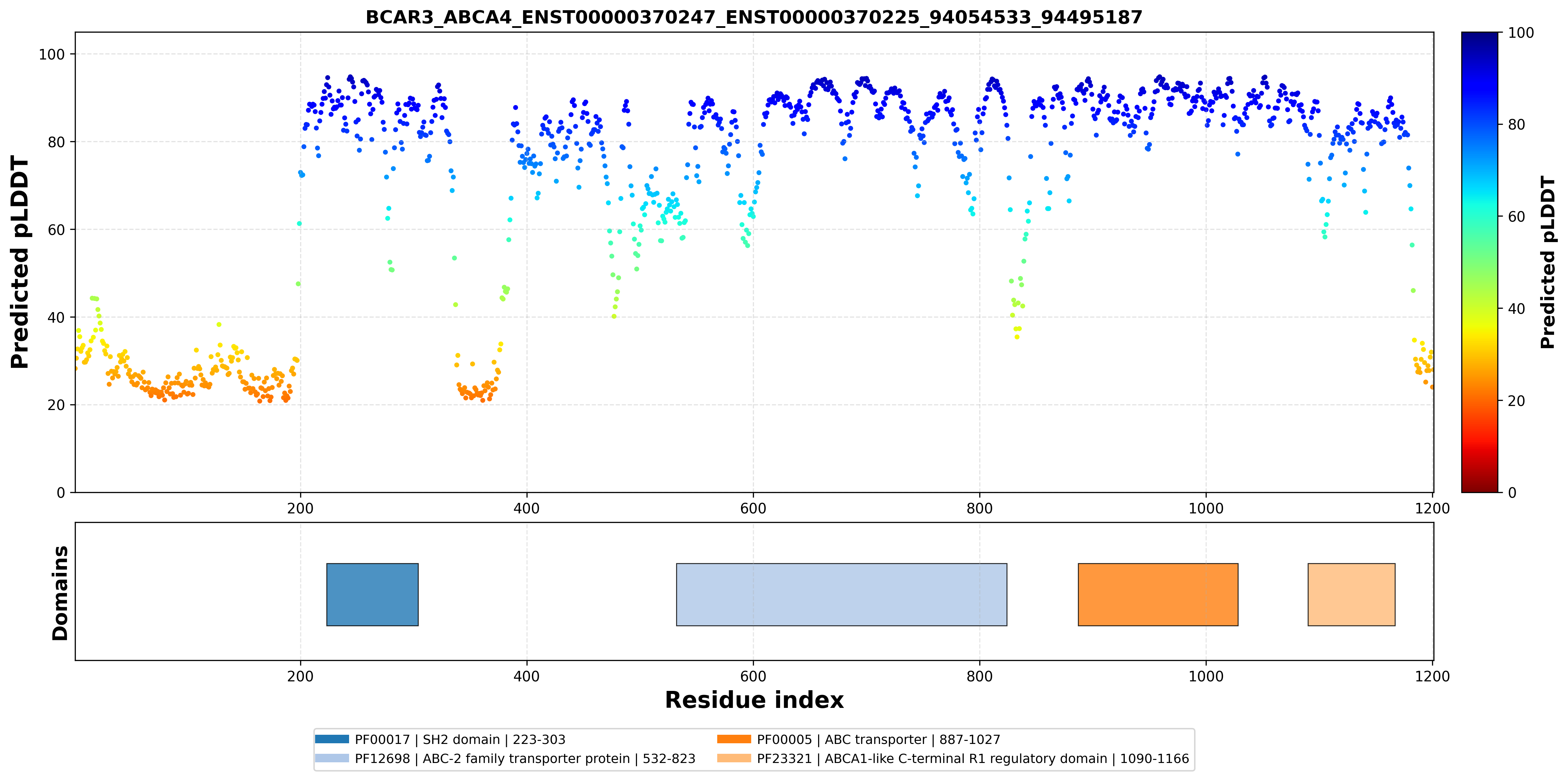Select the ABCA1-like C-terminal R1 domain box
The width and height of the screenshot is (1568, 781).
(x=1351, y=595)
